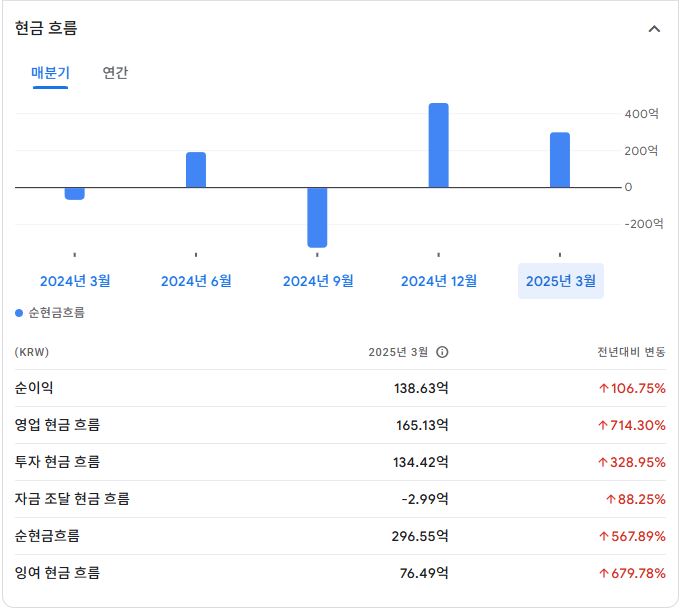Click the 134.42억 value
690x614 pixels.
point(421,462)
